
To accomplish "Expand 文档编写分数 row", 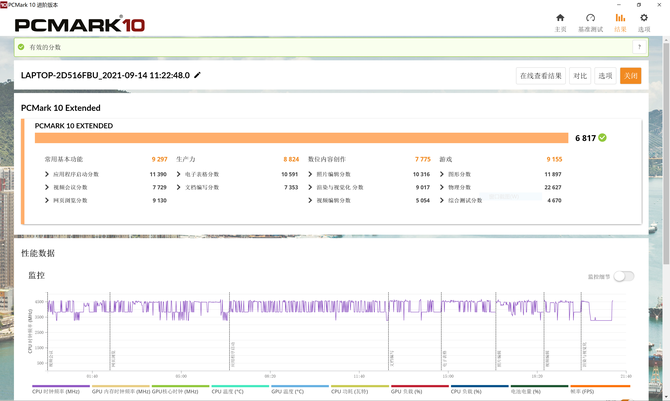I will pyautogui.click(x=179, y=187).
